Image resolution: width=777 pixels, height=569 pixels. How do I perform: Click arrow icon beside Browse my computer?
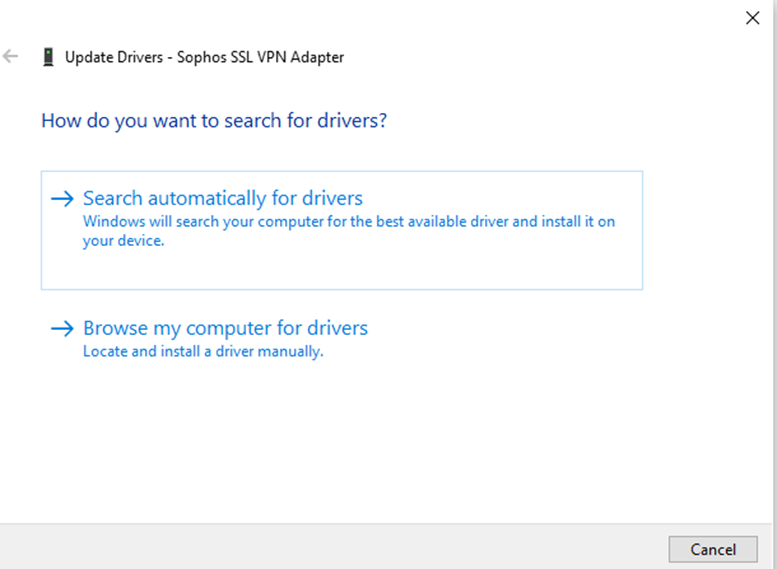coord(62,328)
